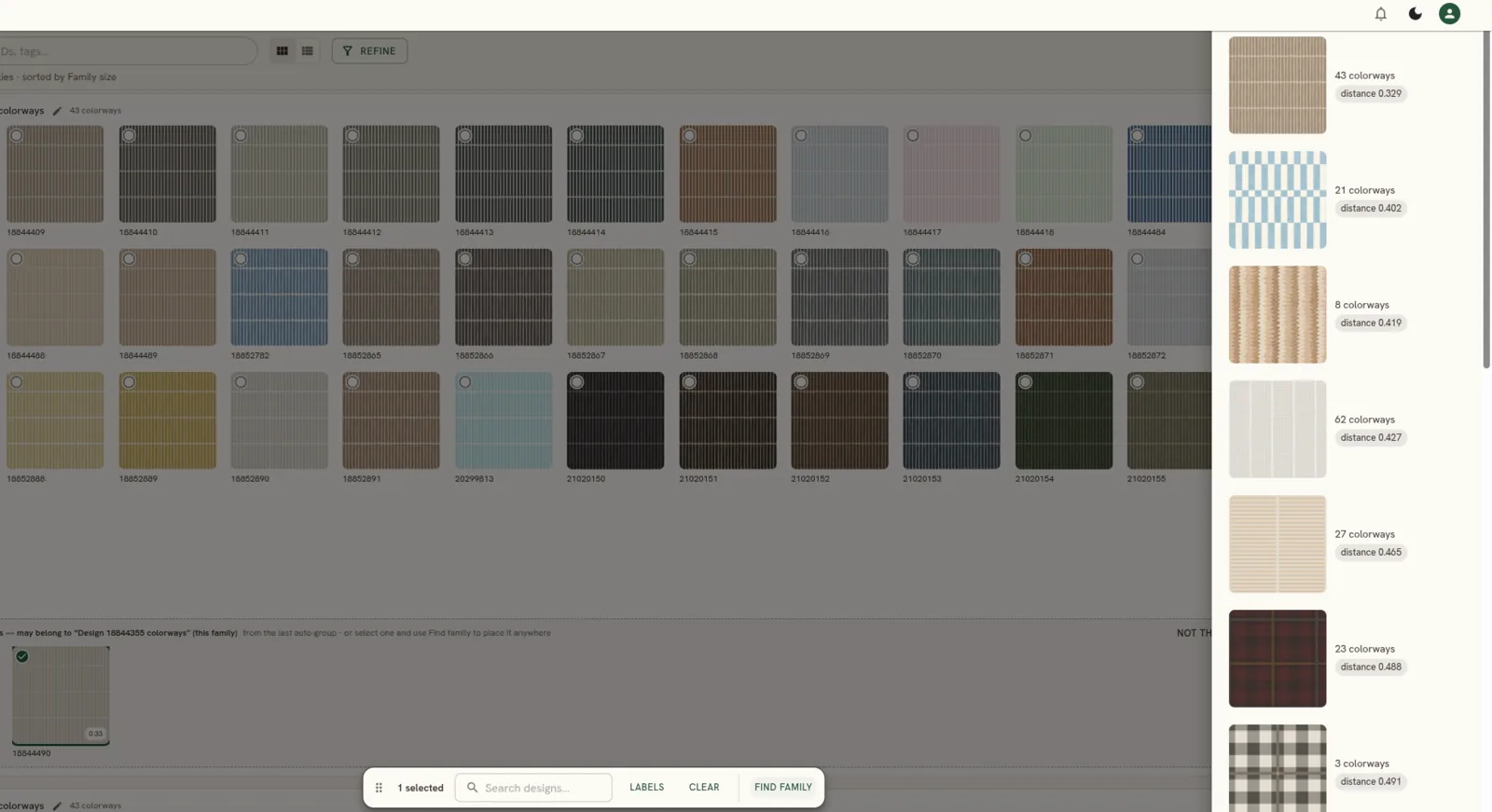The image size is (1492, 812).
Task: Edit the family name using the pencil beside the top "43 colorways" label
Action: pos(57,111)
